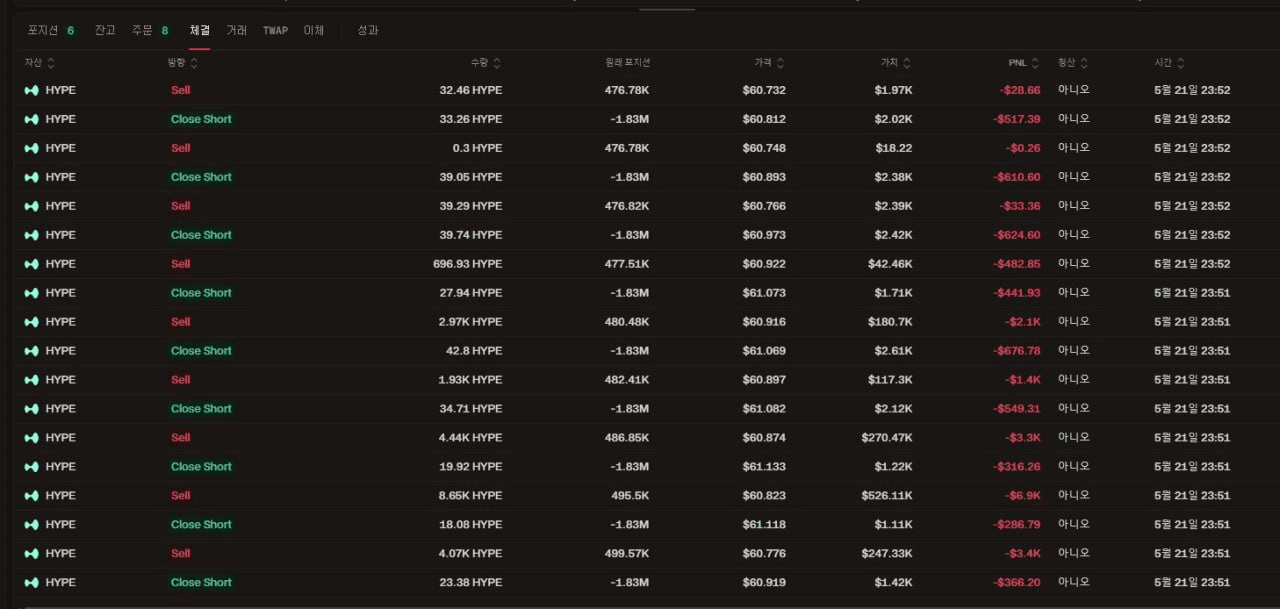Viewport: 1280px width, 609px height.
Task: Sort by the 시간 column arrows
Action: click(1181, 63)
